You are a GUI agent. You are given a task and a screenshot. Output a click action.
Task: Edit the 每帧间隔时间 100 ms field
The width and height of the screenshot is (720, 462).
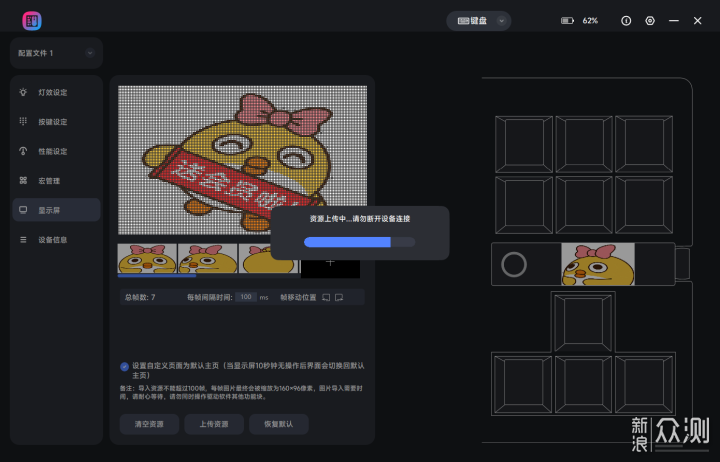click(x=246, y=297)
